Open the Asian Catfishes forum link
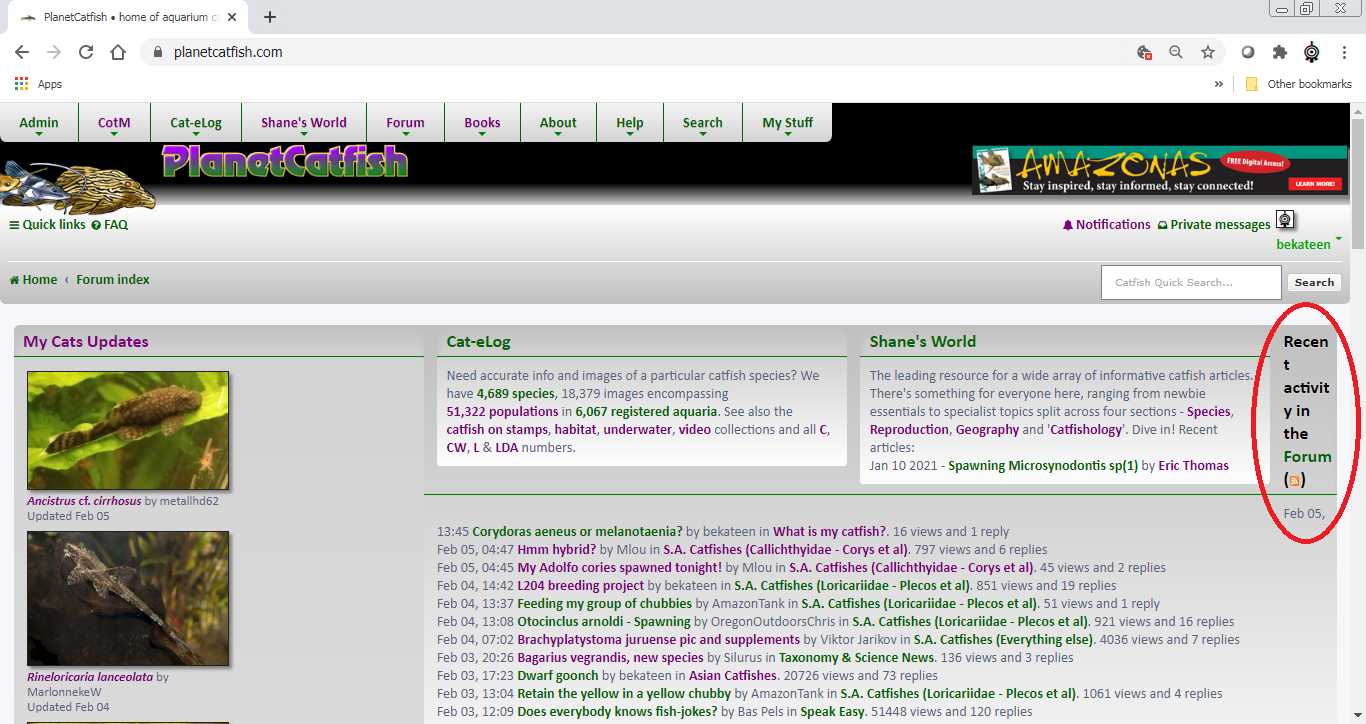1366x724 pixels. (733, 676)
